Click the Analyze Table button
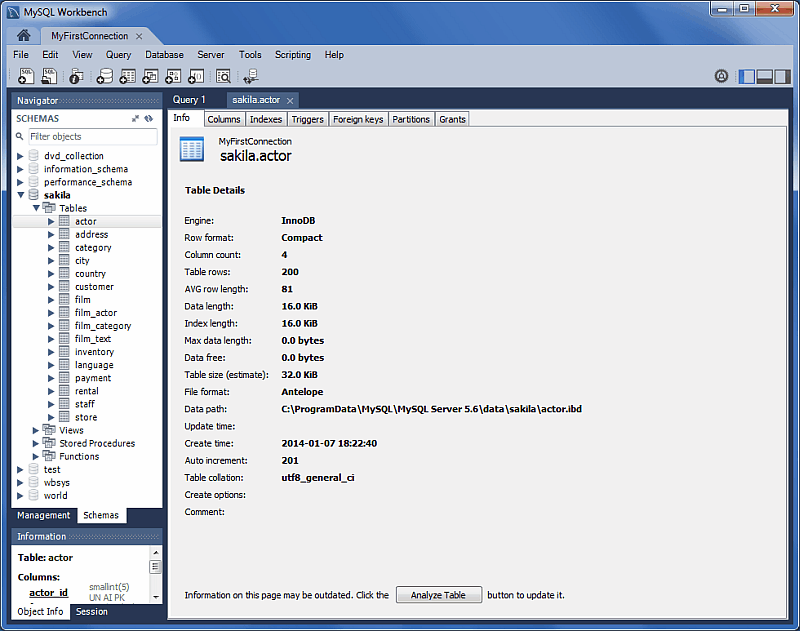This screenshot has width=800, height=631. point(438,595)
